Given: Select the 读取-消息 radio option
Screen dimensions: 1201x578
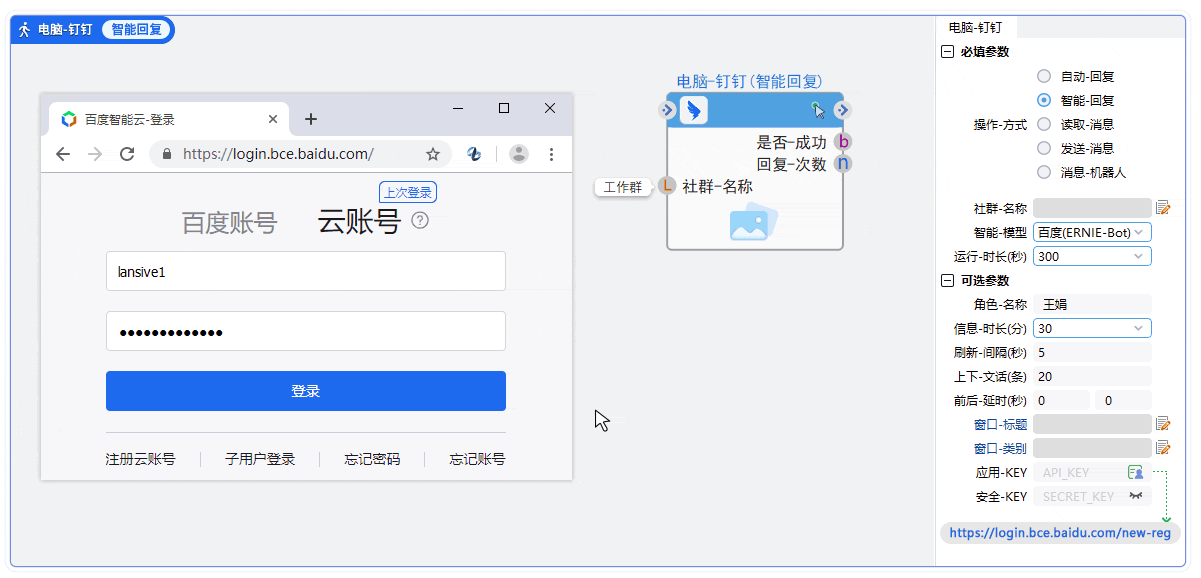Looking at the screenshot, I should click(x=1044, y=124).
